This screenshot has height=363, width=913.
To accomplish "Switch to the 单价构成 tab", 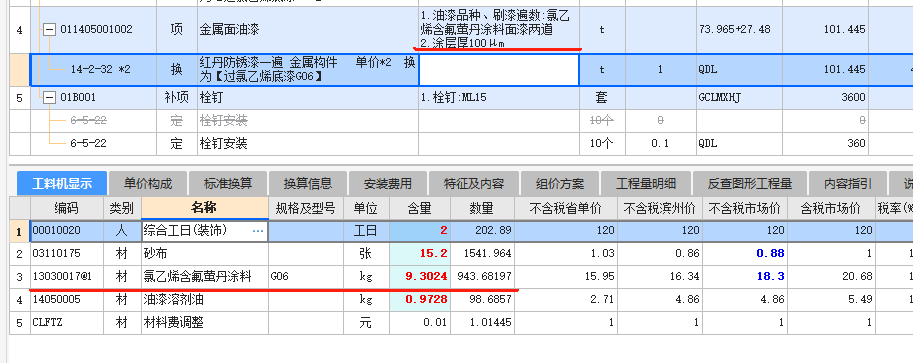I will click(x=148, y=184).
